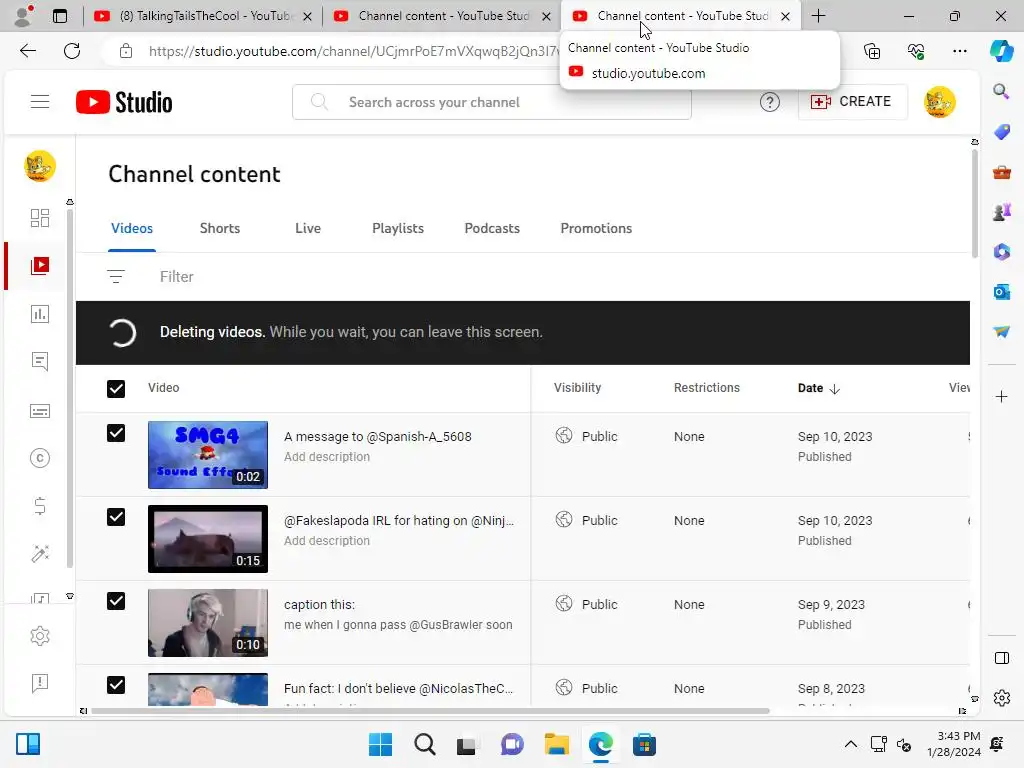1024x768 pixels.
Task: Open taskbar Search magnifier
Action: 424,744
